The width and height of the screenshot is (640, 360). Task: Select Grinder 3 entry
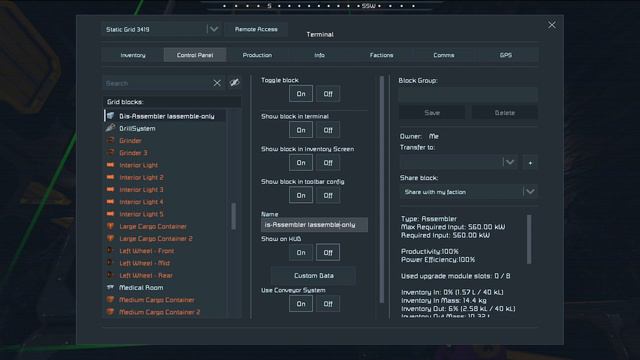point(165,153)
